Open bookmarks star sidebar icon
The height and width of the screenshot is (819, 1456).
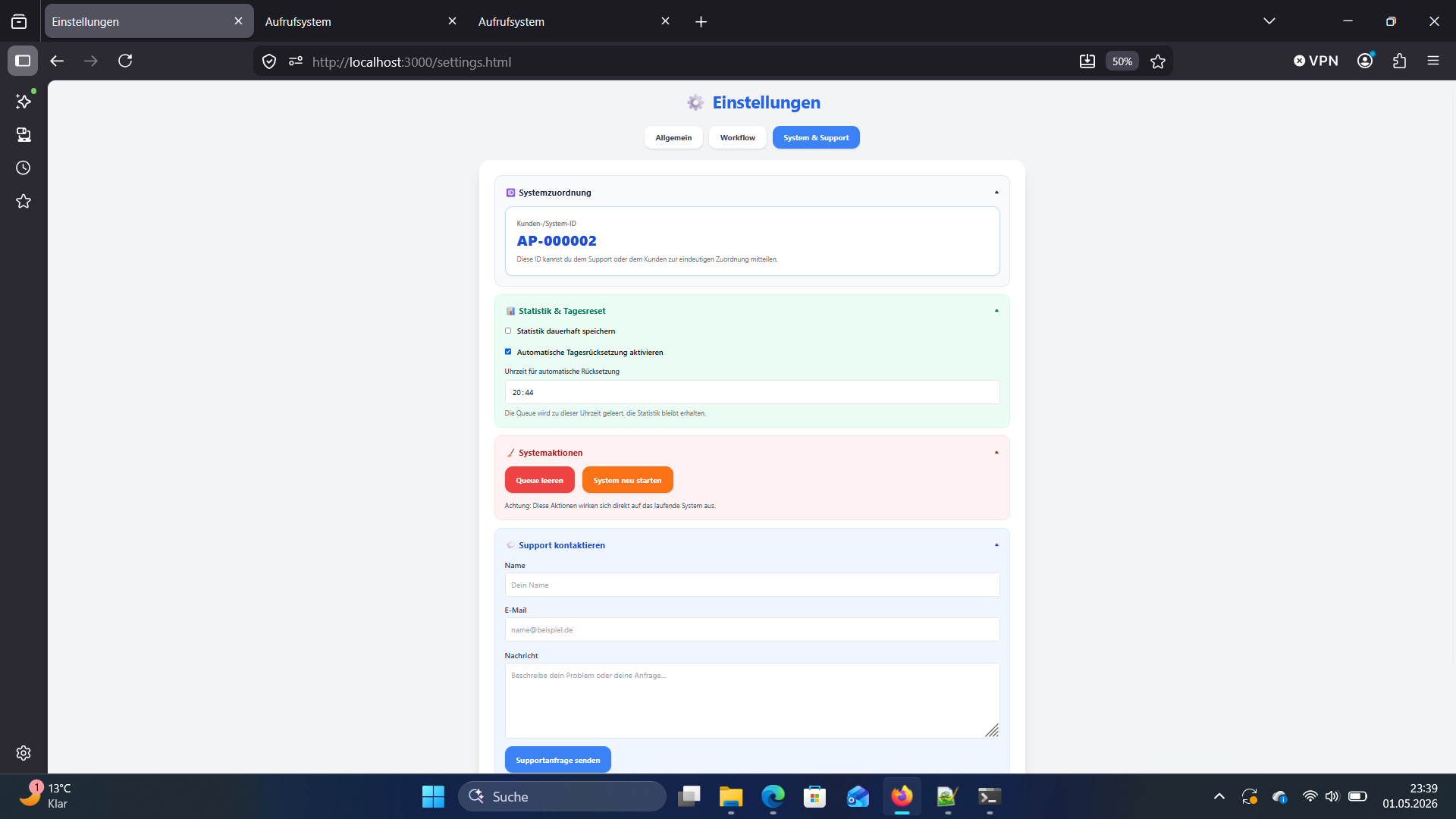24,201
